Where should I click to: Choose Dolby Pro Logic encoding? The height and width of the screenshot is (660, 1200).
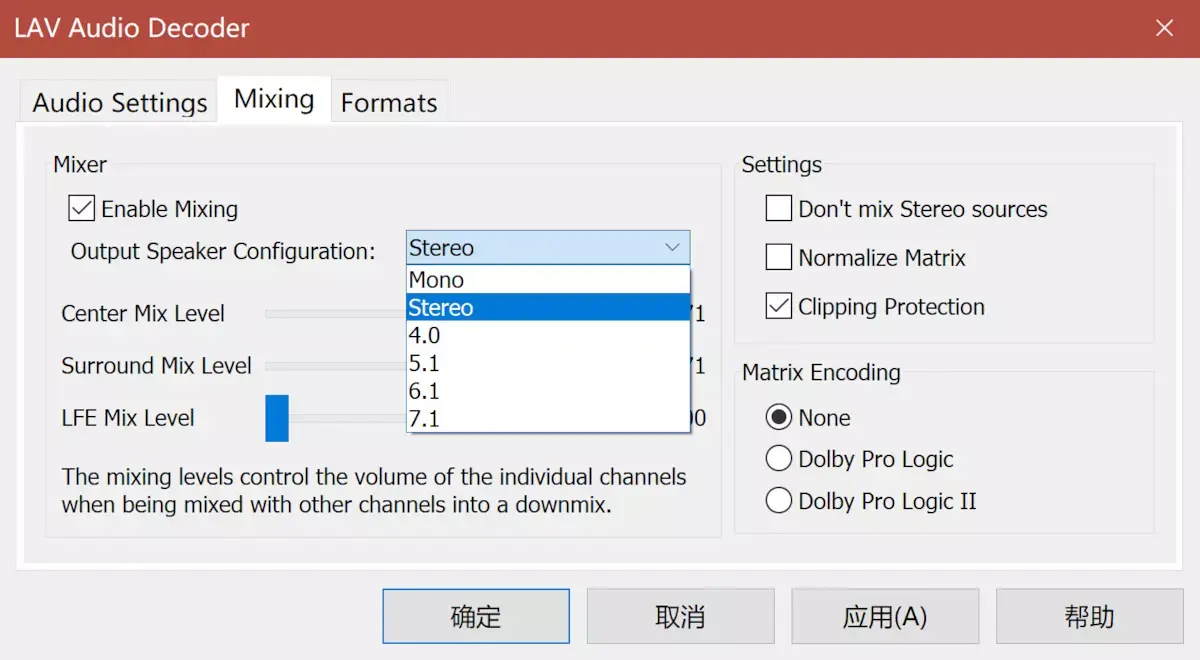[x=779, y=459]
